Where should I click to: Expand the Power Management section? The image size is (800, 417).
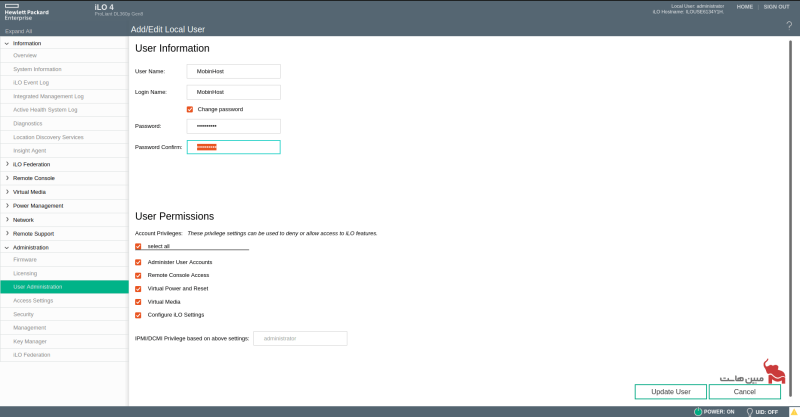[x=7, y=205]
